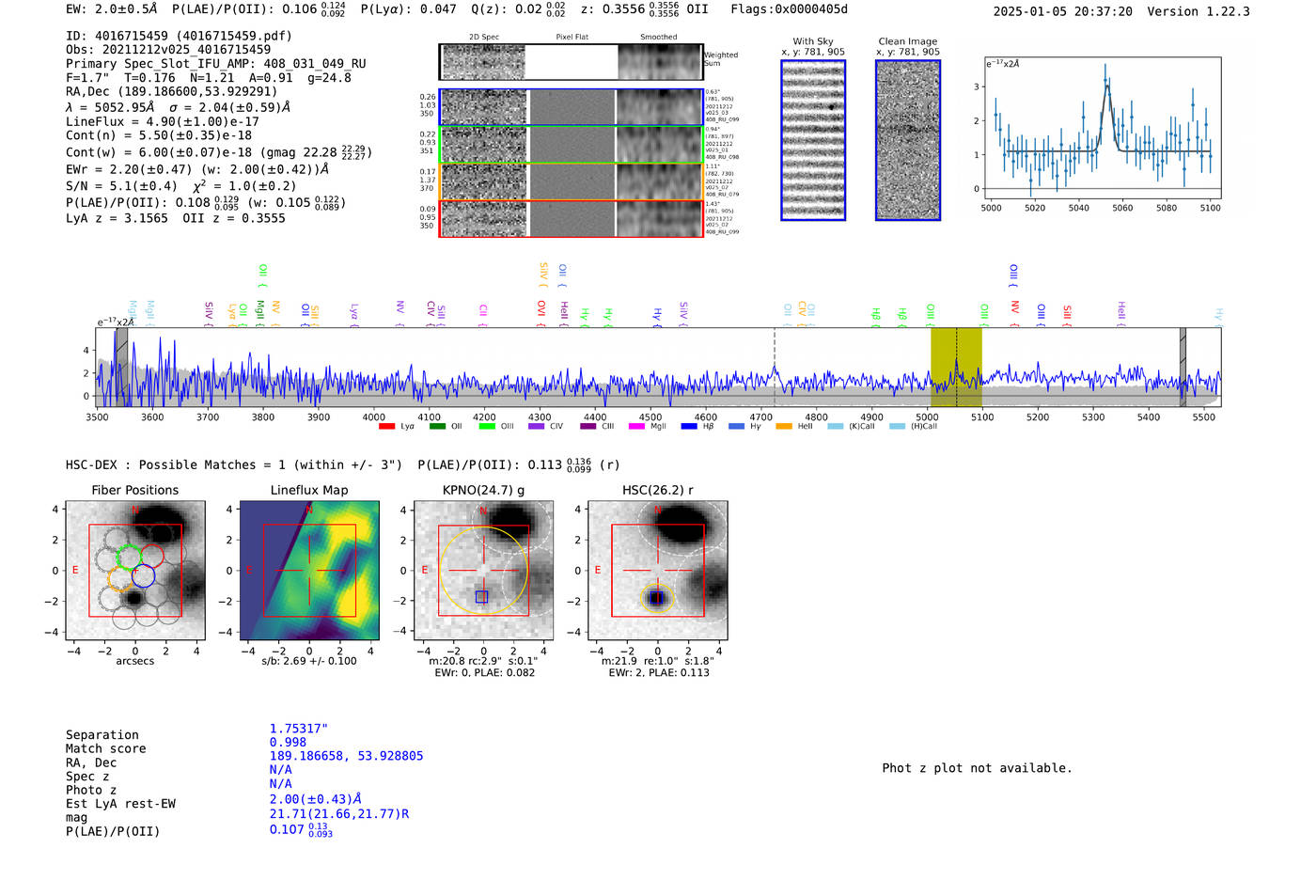
Task: Click the red-bordered fiber 2D spectrum row
Action: tap(572, 218)
